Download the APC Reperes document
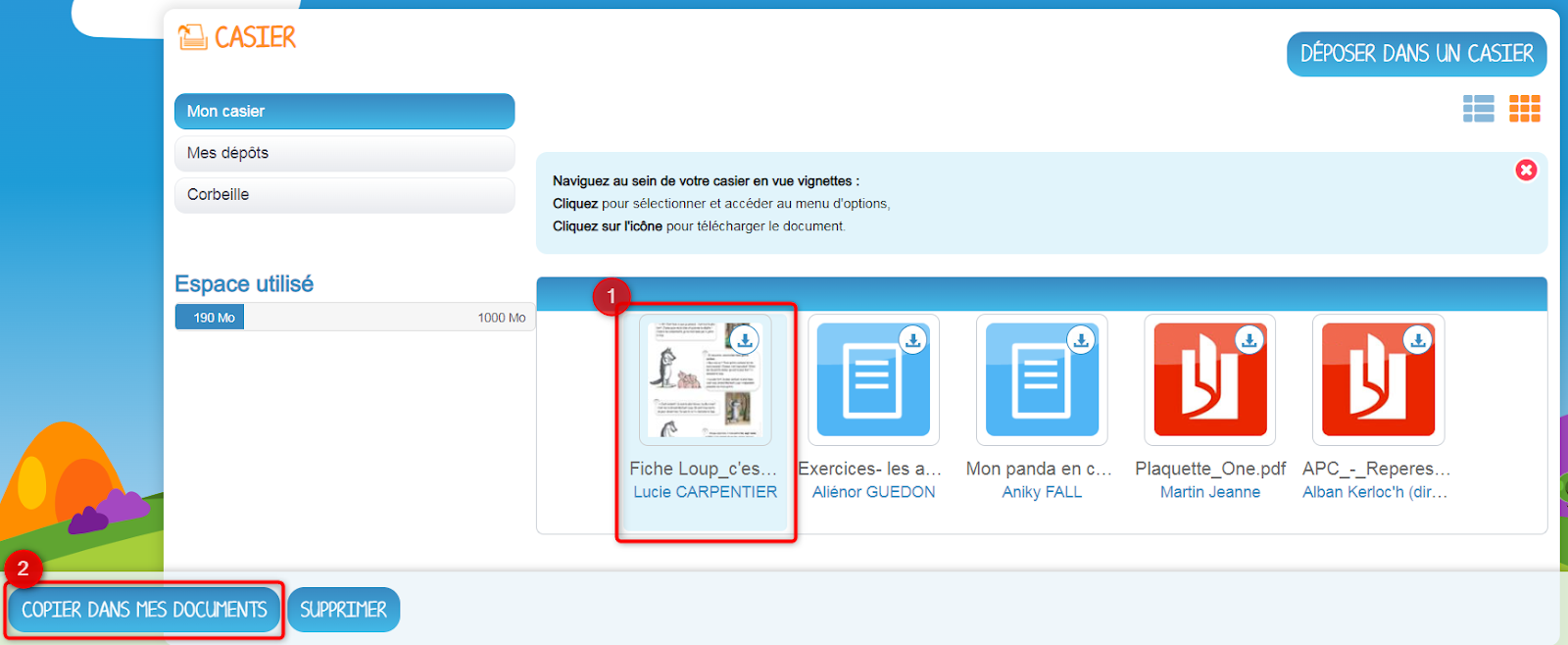The width and height of the screenshot is (1568, 645). tap(1417, 340)
